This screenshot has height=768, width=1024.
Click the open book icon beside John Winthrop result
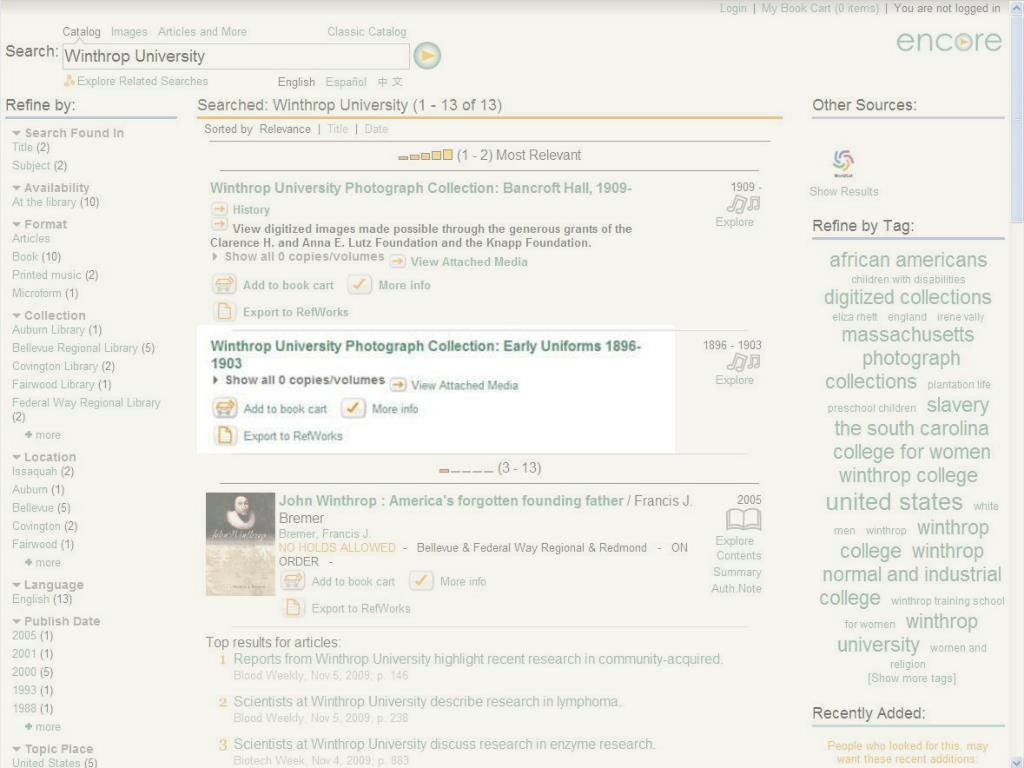(743, 520)
